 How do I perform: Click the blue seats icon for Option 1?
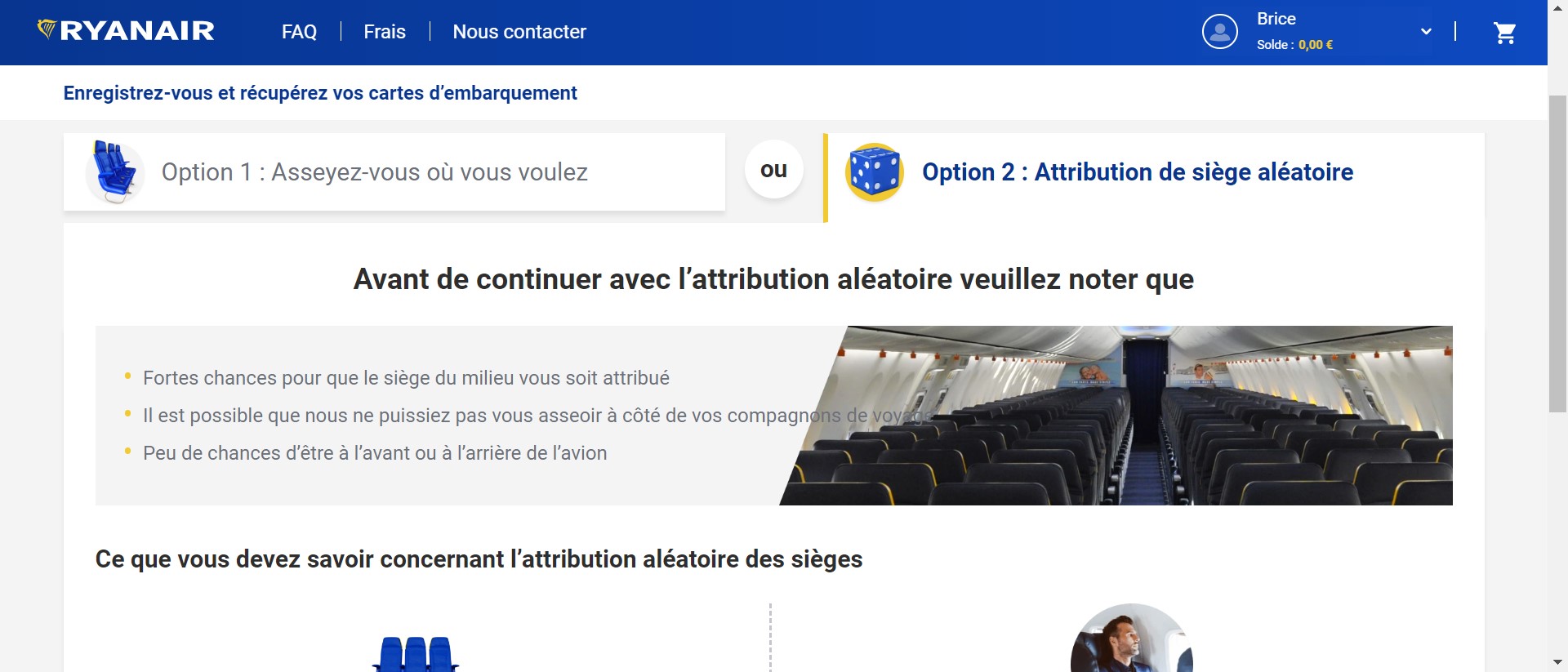114,171
